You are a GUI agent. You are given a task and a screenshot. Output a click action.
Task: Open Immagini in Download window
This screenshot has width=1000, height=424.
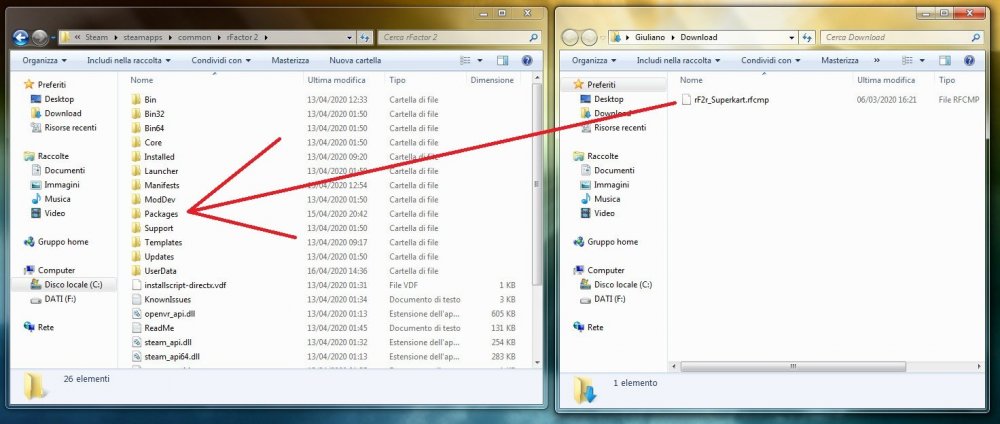tap(605, 184)
